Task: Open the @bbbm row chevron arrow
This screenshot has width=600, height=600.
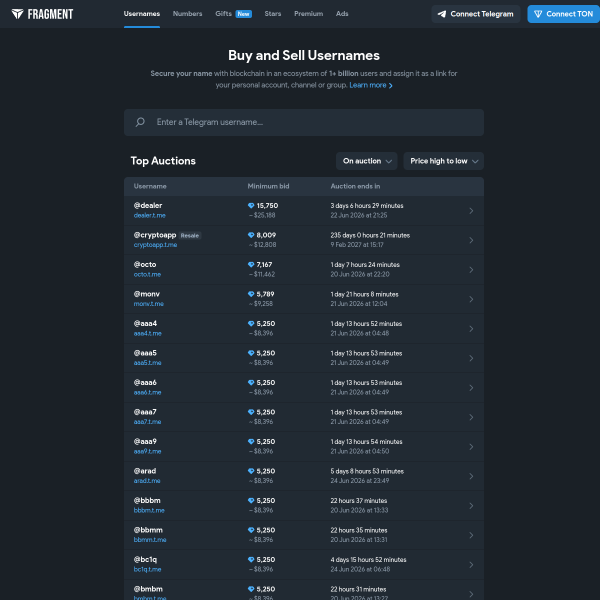Action: 471,505
